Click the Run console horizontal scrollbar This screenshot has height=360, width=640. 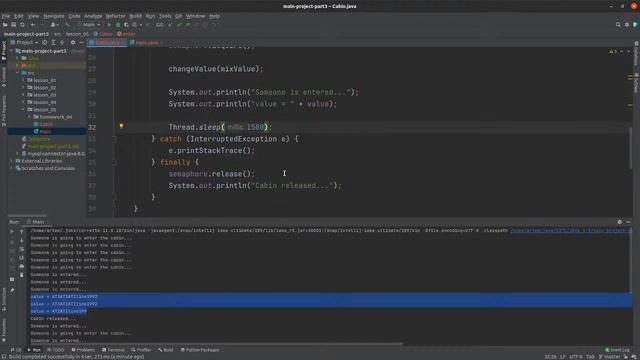(x=215, y=344)
